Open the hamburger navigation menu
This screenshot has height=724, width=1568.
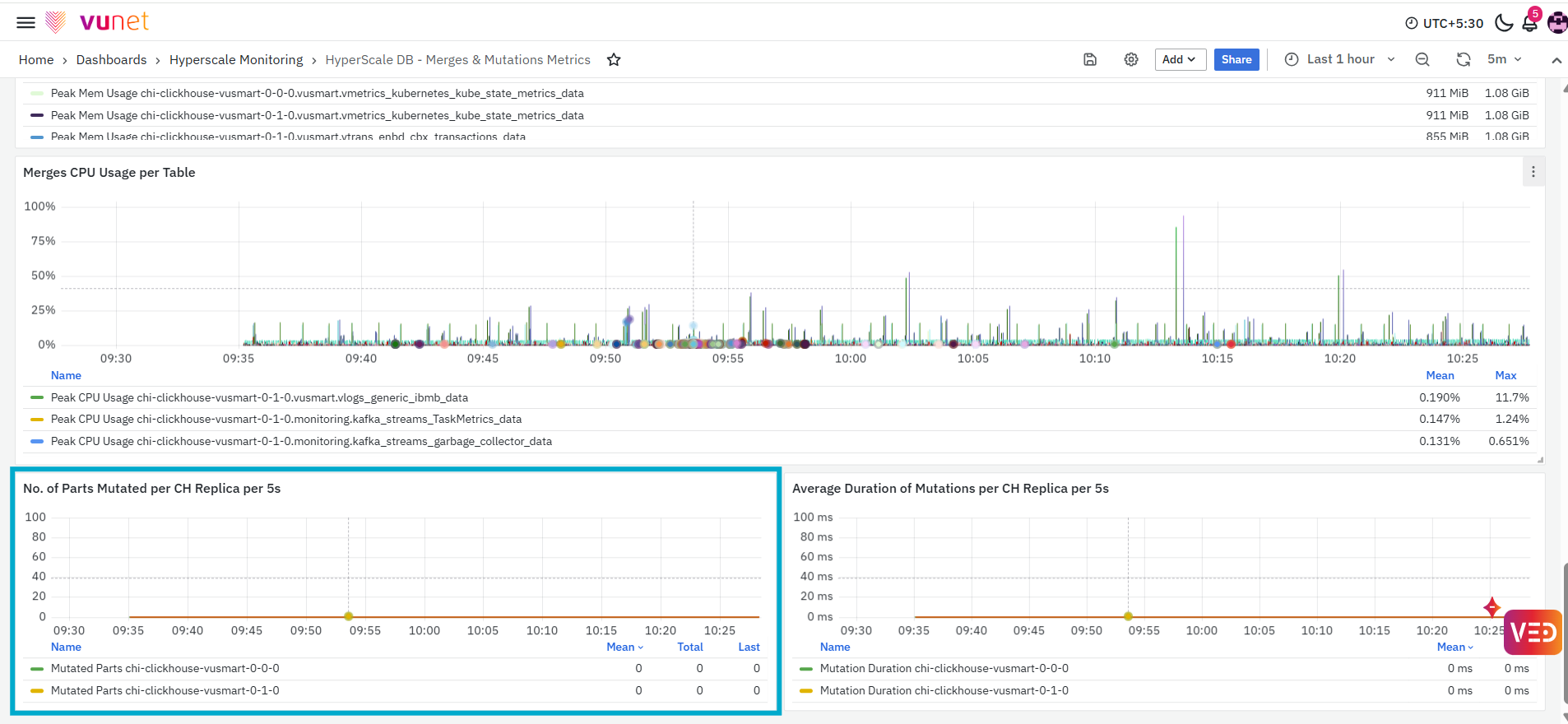pyautogui.click(x=26, y=22)
